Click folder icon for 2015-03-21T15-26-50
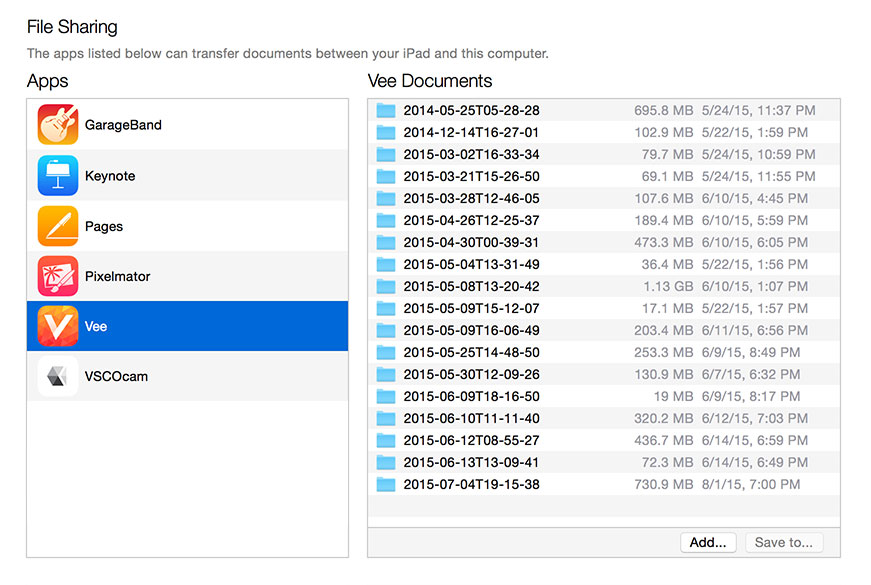The height and width of the screenshot is (585, 871). coord(386,176)
